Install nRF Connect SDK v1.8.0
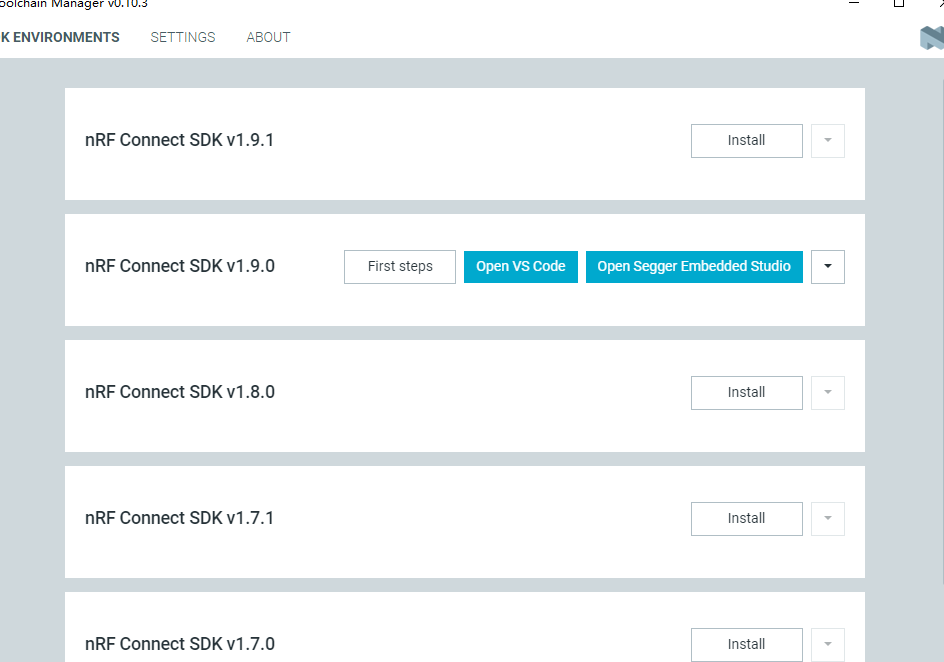The height and width of the screenshot is (662, 944). click(x=746, y=392)
